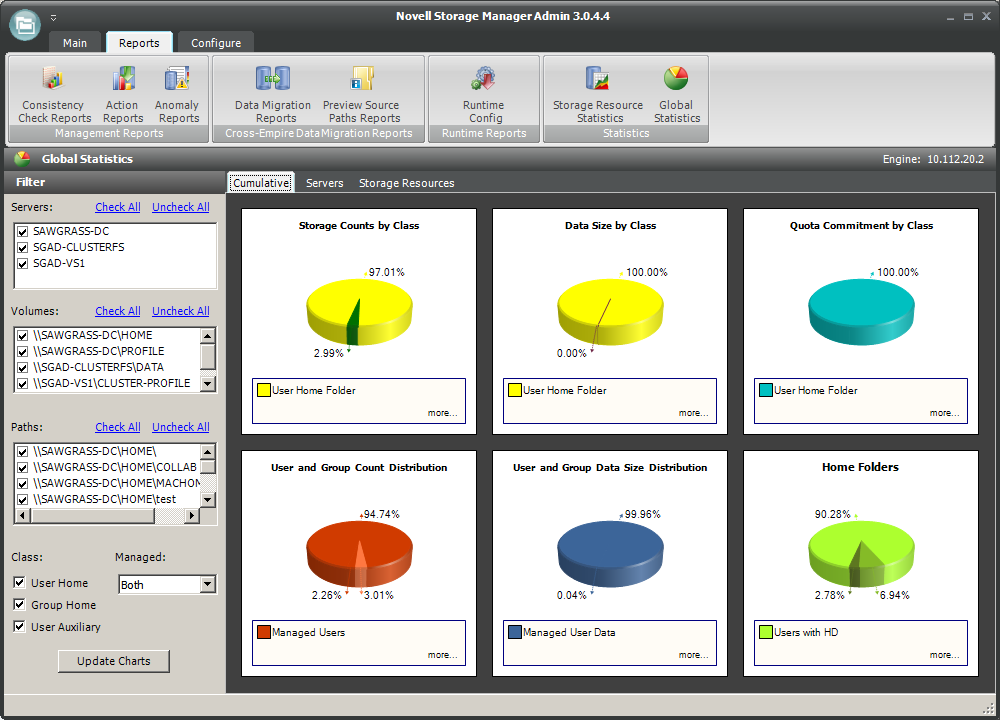Viewport: 1000px width, 720px height.
Task: Uncheck the User Auxiliary class checkbox
Action: point(20,626)
